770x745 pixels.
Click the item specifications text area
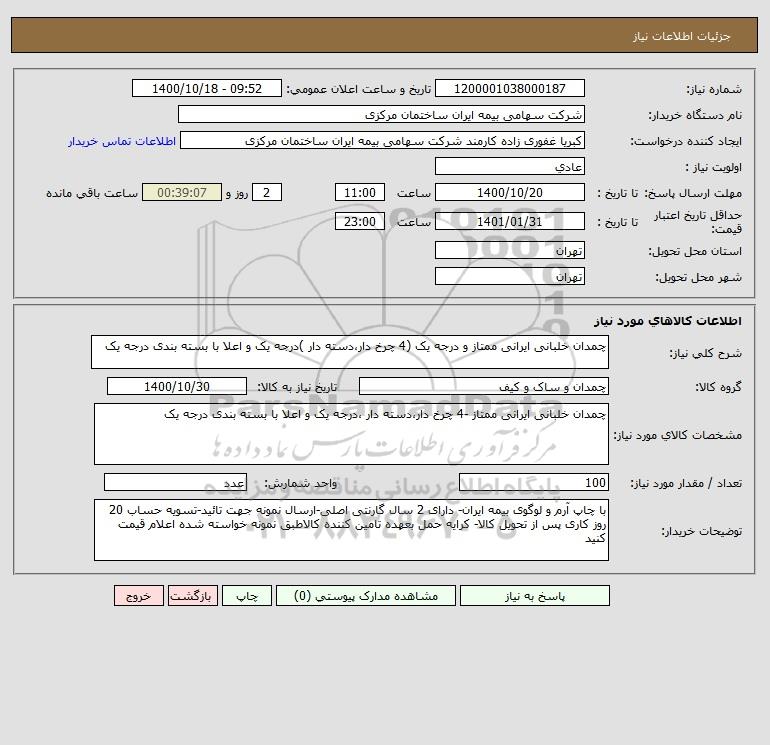click(351, 434)
